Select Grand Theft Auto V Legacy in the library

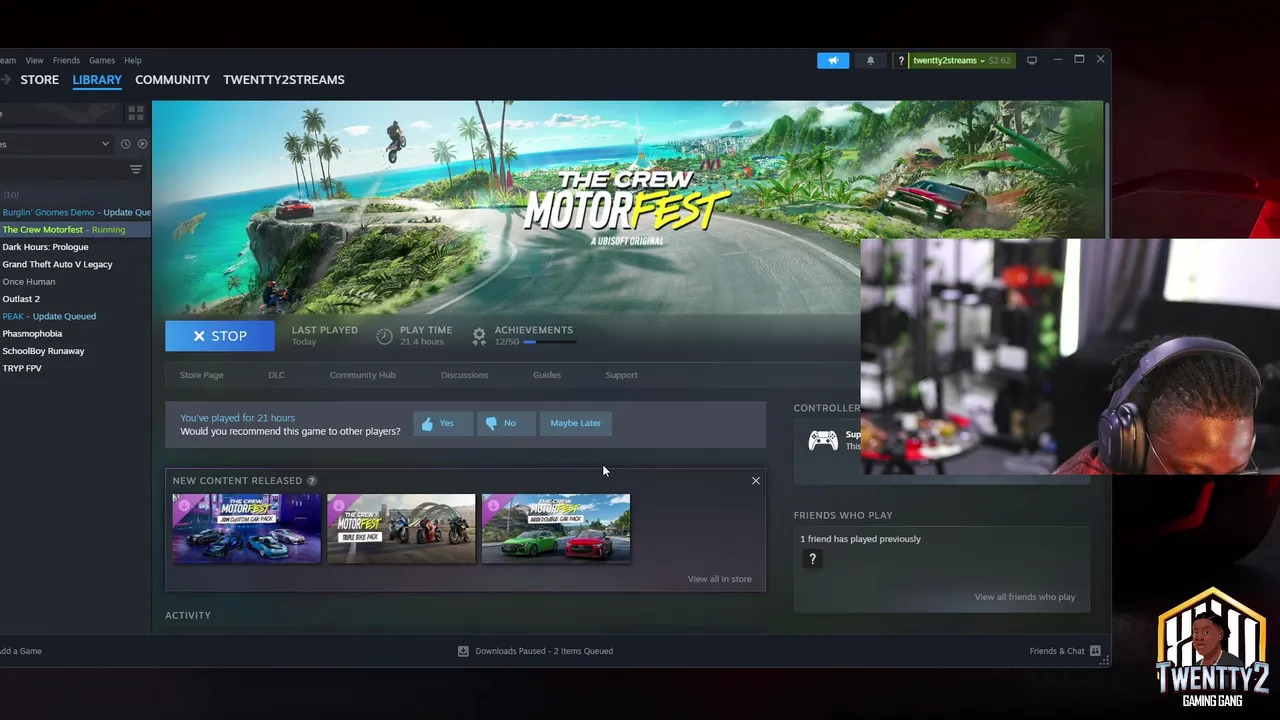tap(75, 264)
